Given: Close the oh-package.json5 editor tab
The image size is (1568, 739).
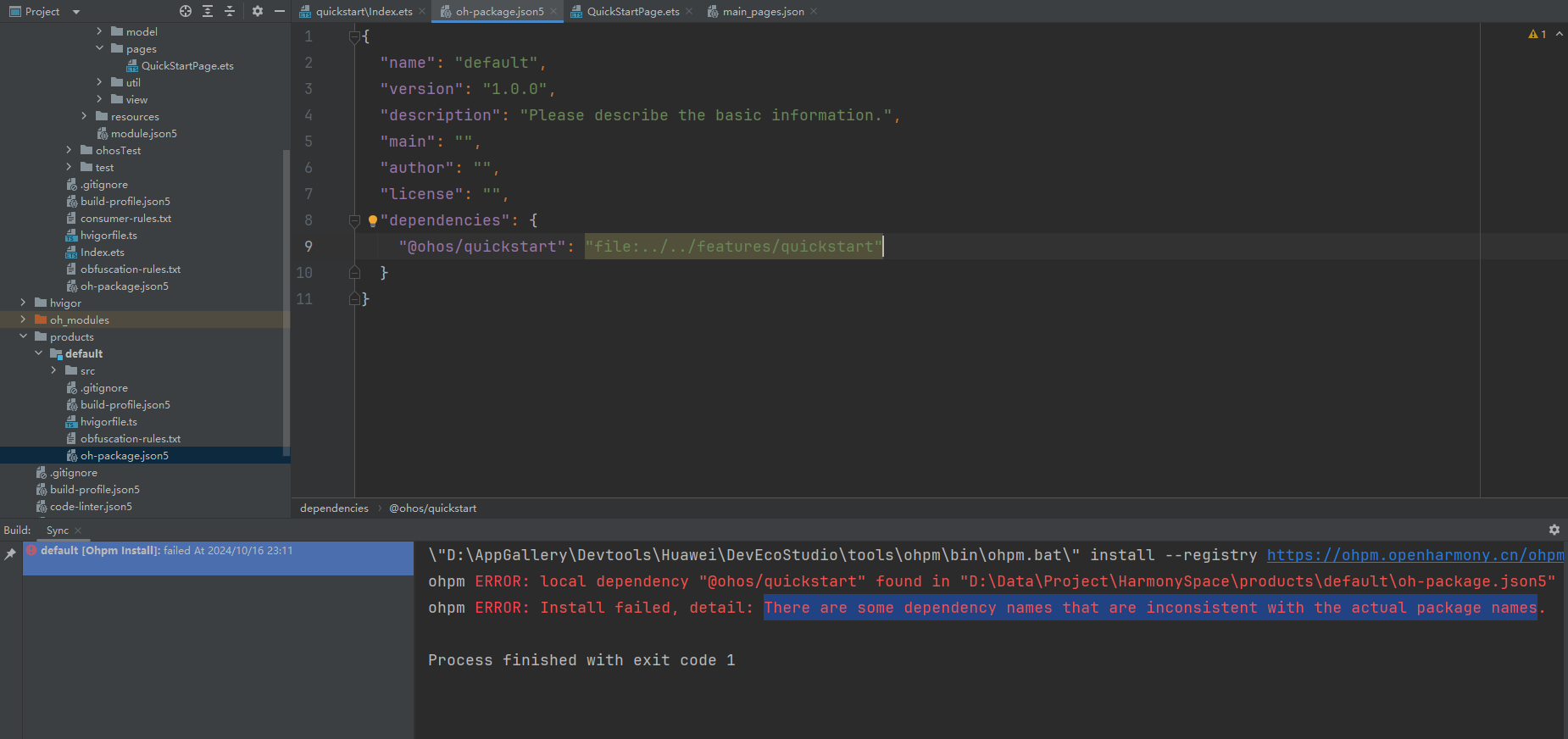Looking at the screenshot, I should tap(553, 12).
